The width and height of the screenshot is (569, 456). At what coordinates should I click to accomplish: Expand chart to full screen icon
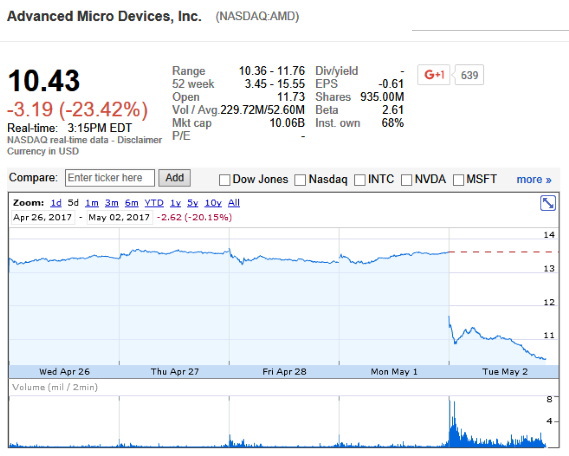pyautogui.click(x=548, y=203)
